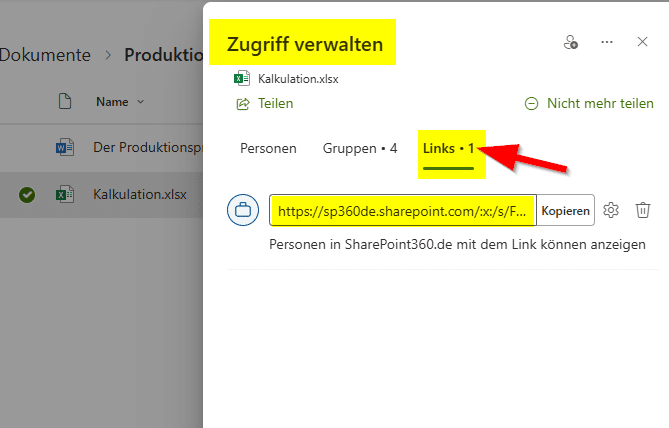Image resolution: width=669 pixels, height=428 pixels.
Task: Click the grant access person icon
Action: coord(571,42)
